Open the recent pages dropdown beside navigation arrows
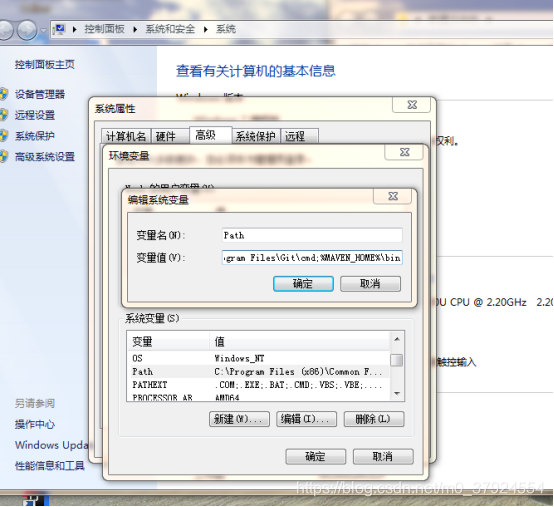The height and width of the screenshot is (507, 554). pos(43,30)
